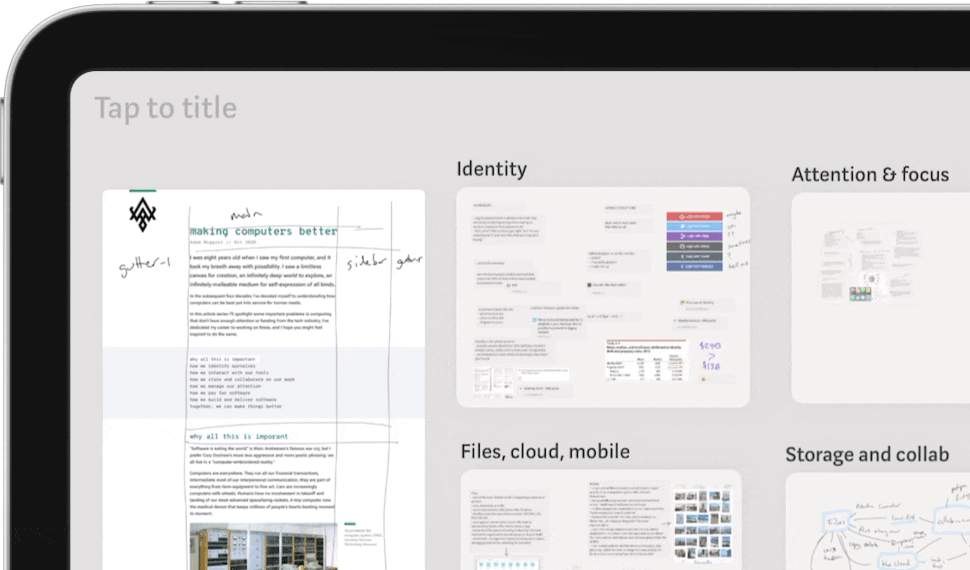Image resolution: width=970 pixels, height=570 pixels.
Task: Click the 'why all this is important' heading
Action: coord(239,436)
